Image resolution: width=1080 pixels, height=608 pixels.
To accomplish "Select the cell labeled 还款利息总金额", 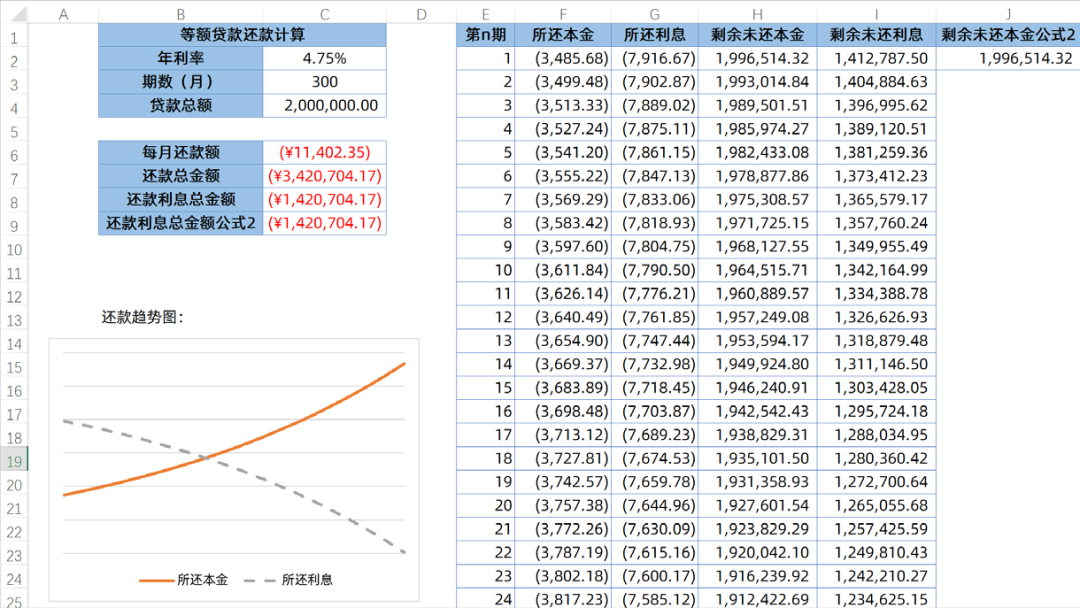I will point(180,200).
